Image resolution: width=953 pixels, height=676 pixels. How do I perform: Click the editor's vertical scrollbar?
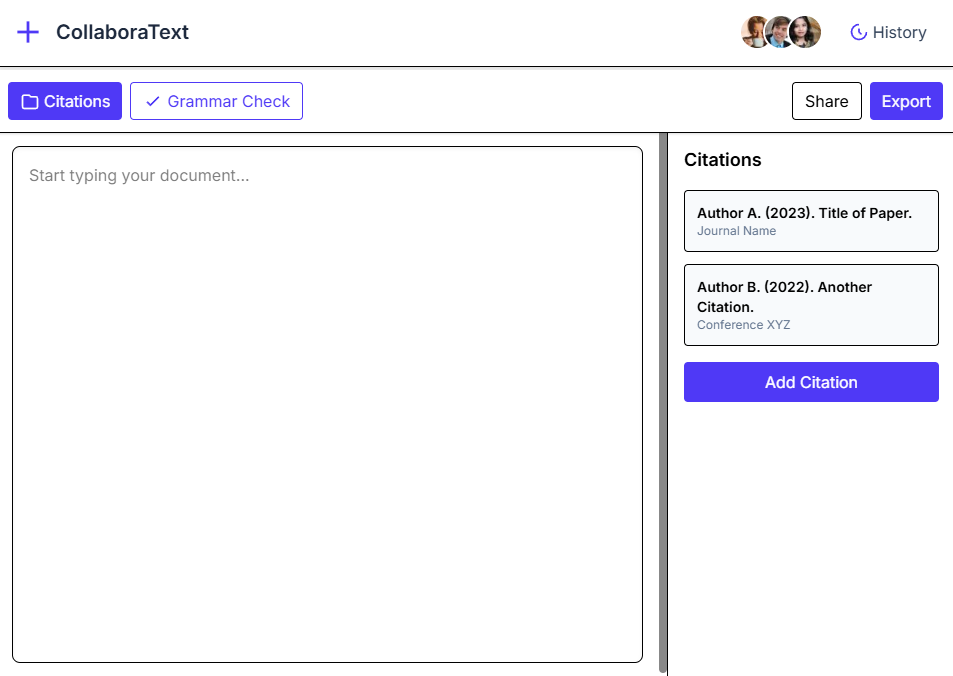(662, 402)
